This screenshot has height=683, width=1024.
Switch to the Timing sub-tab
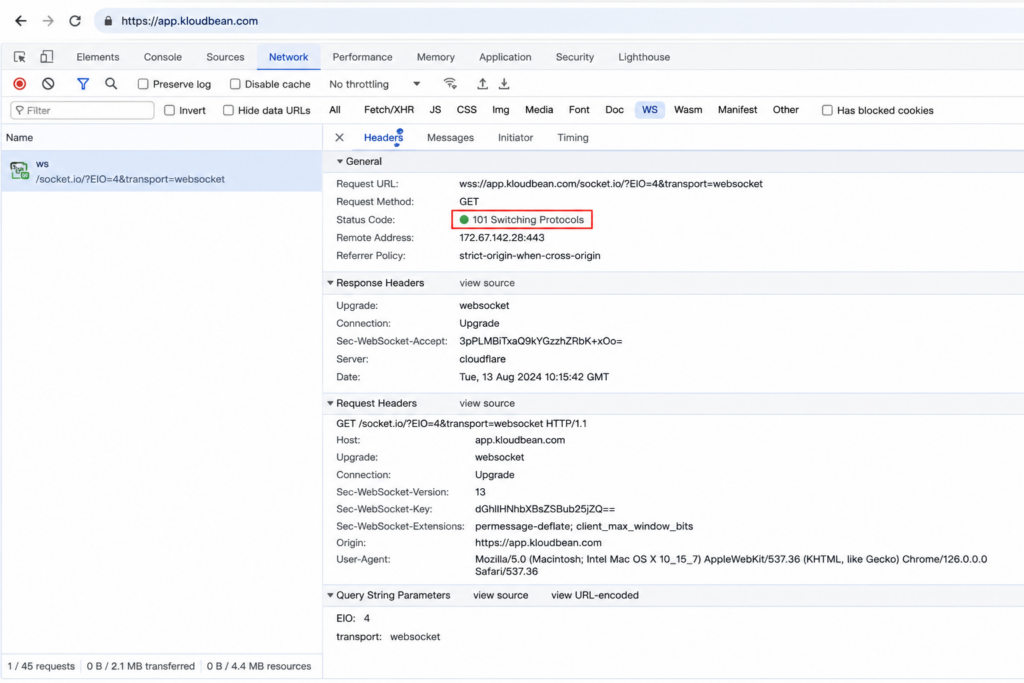573,137
